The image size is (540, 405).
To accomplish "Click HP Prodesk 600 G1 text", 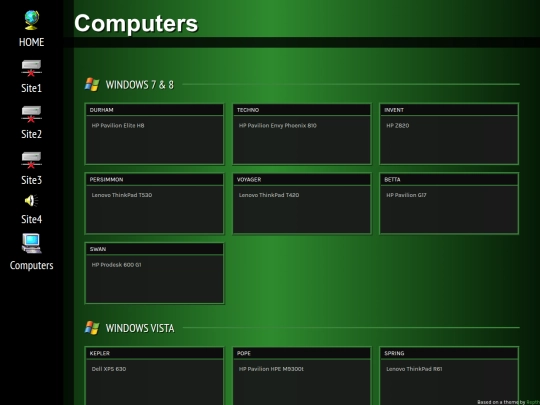I will (116, 265).
